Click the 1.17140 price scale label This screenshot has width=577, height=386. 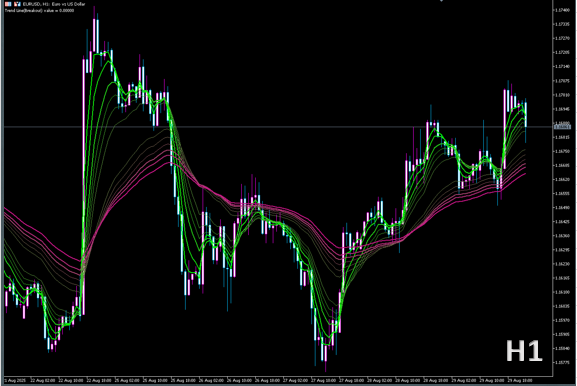pyautogui.click(x=562, y=67)
